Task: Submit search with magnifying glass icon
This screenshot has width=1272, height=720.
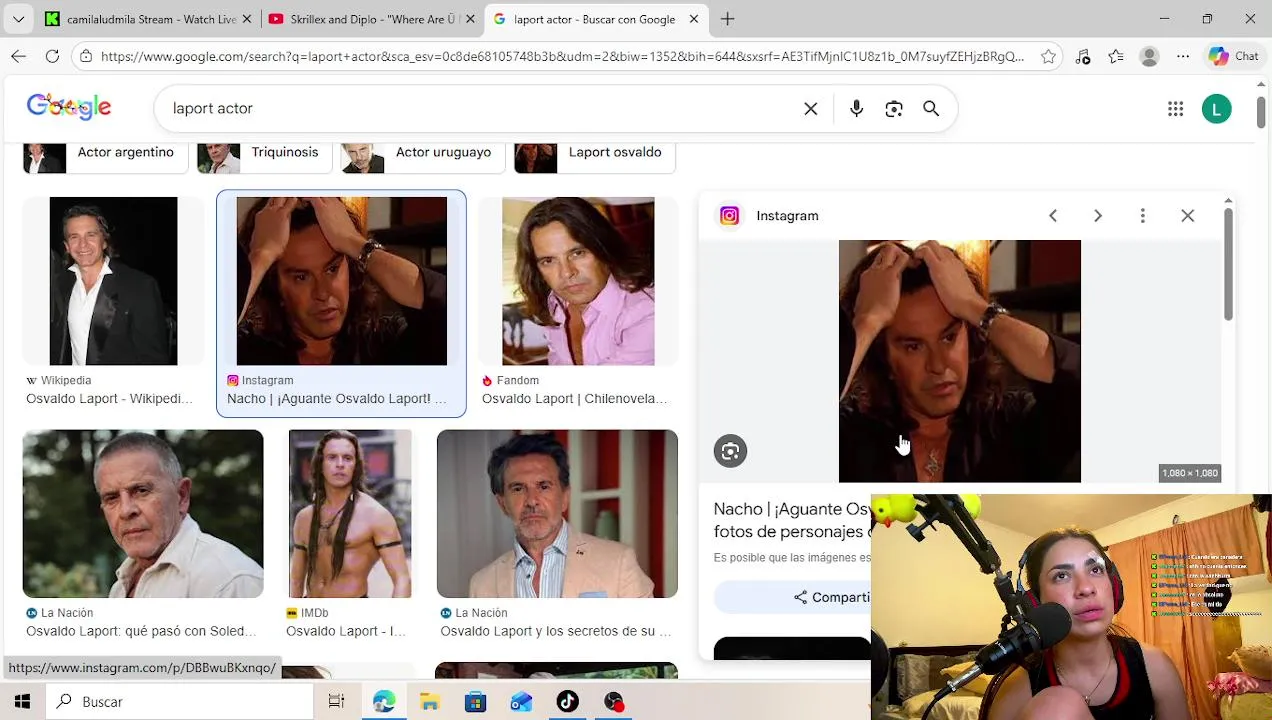Action: point(931,109)
